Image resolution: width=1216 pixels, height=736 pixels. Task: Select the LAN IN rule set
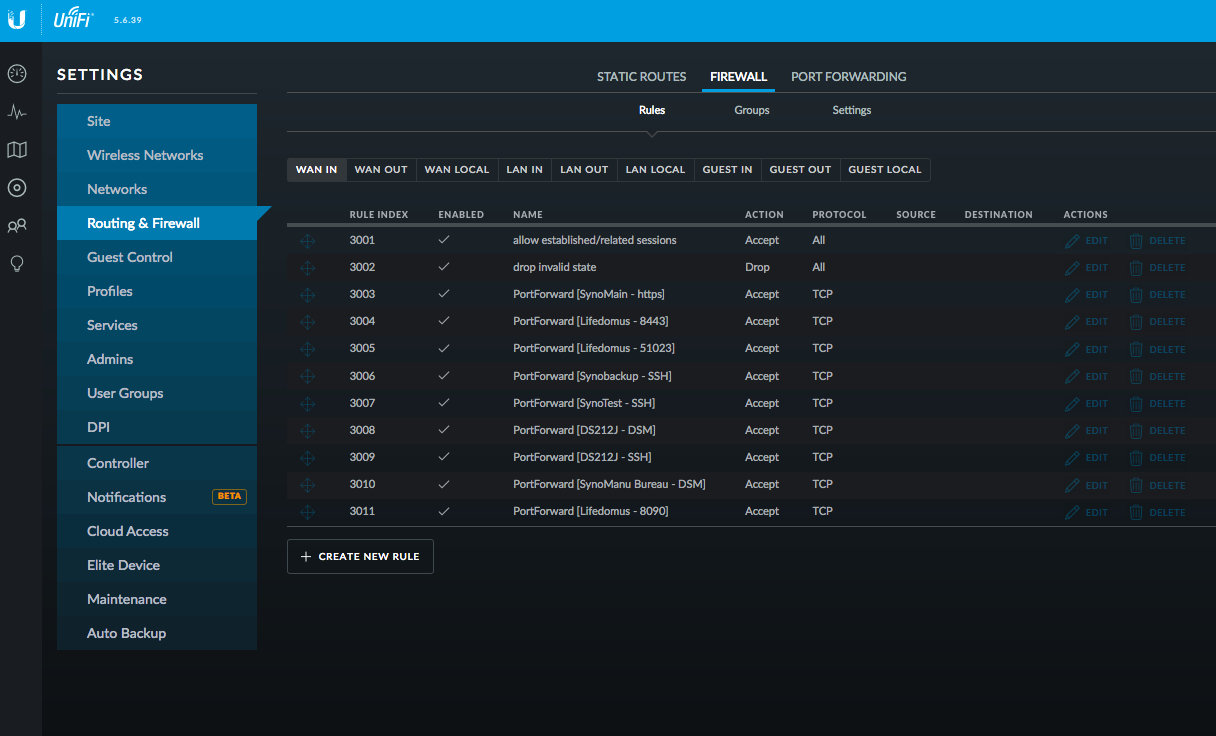coord(524,170)
